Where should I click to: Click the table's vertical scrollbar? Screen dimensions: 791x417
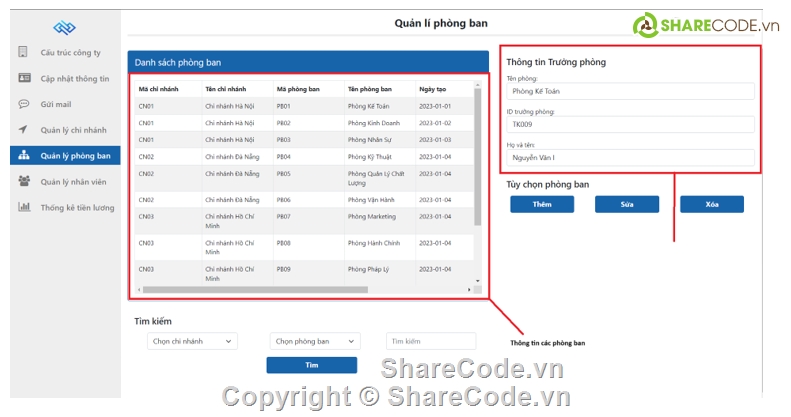click(x=477, y=180)
